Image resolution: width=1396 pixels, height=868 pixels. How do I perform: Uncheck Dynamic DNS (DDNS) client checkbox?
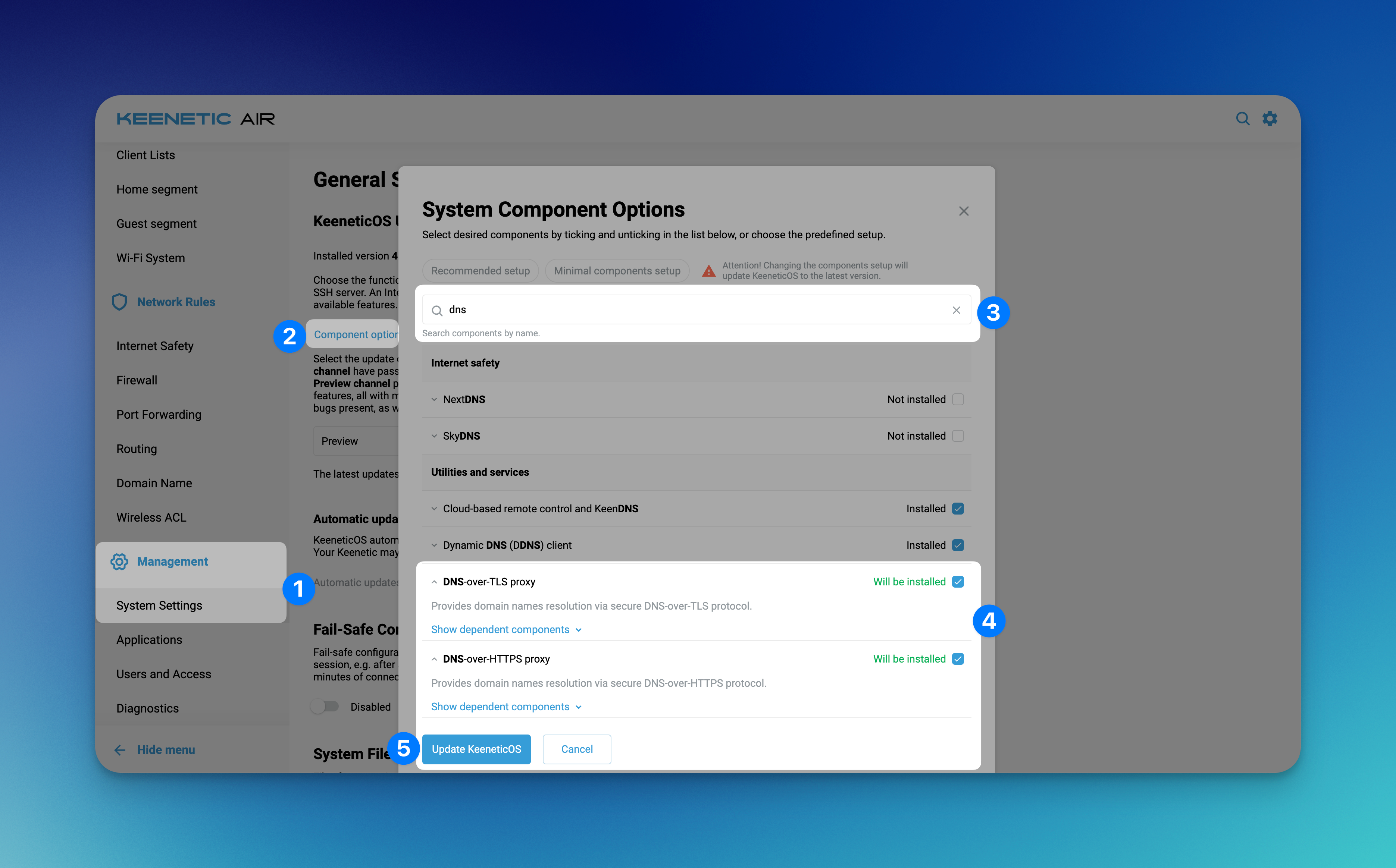tap(958, 545)
